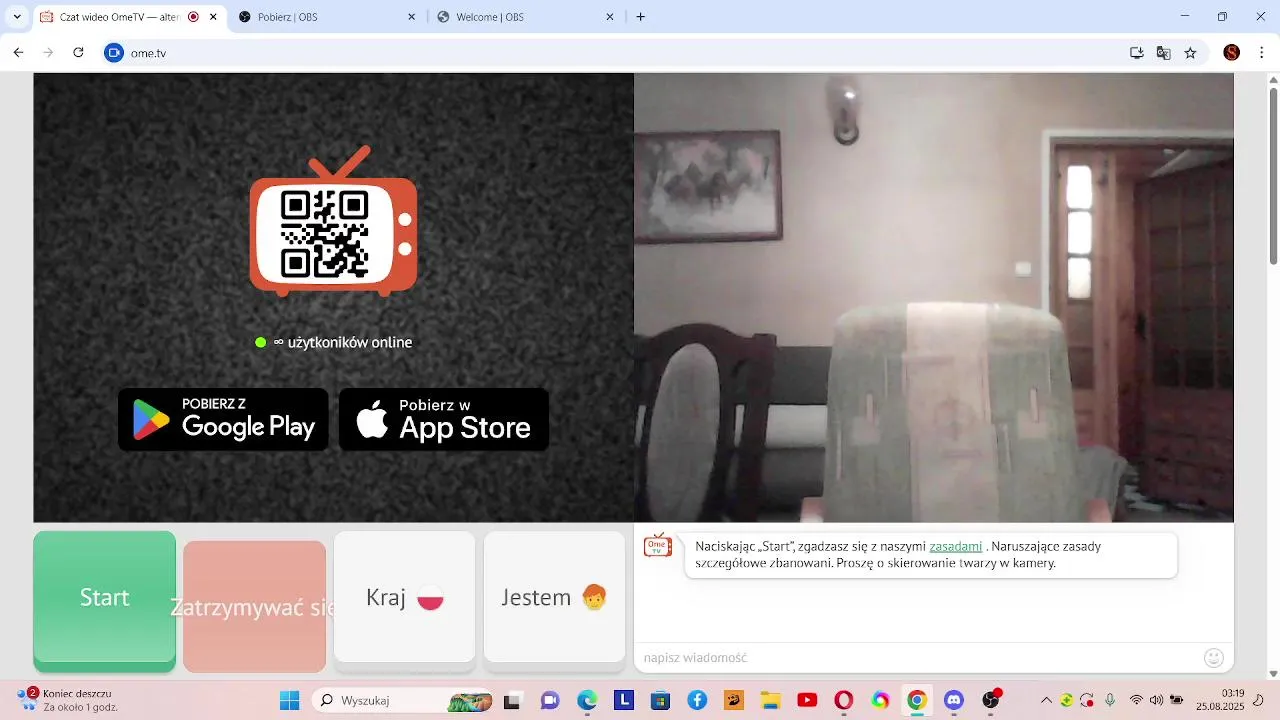Screen dimensions: 1280x720
Task: Open the Microsoft Store taskbar icon
Action: [x=660, y=701]
